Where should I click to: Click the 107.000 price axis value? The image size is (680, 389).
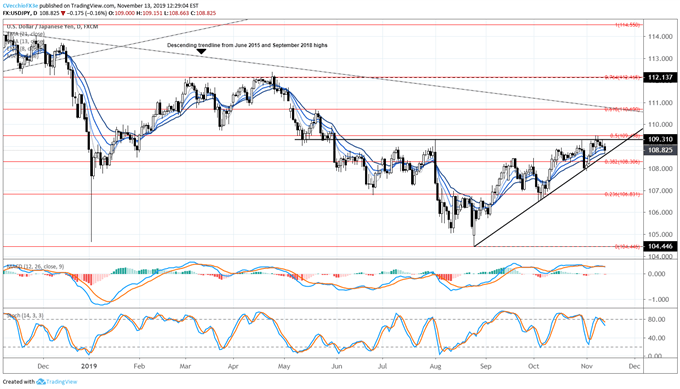point(660,191)
